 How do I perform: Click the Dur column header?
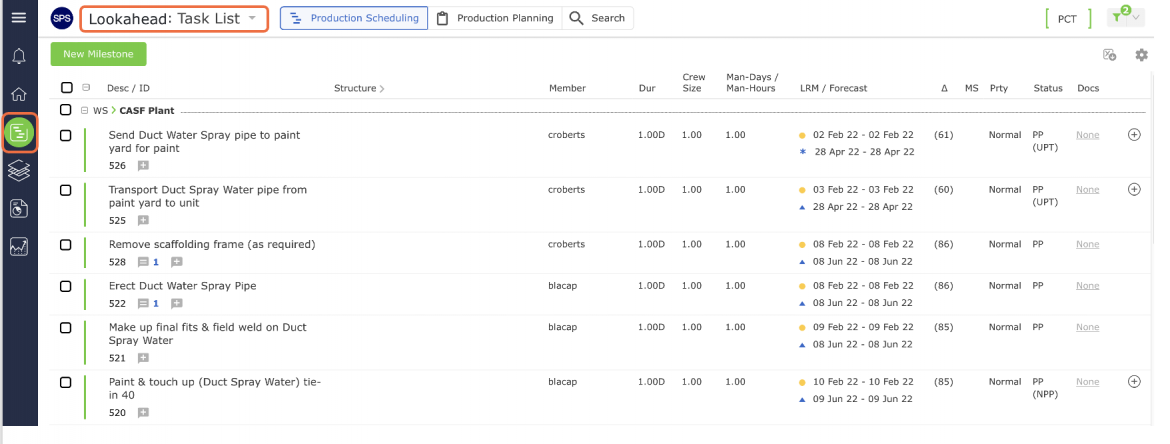(x=647, y=88)
